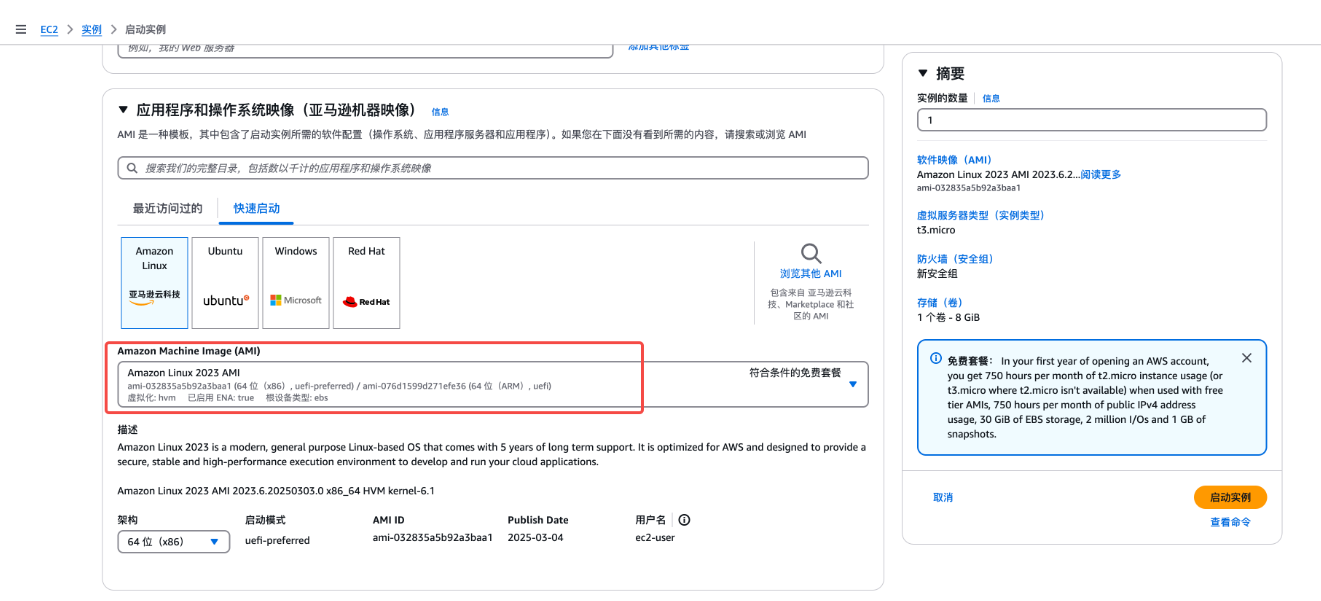Viewport: 1321px width, 601px height.
Task: Open 防火墙 (安全组) link
Action: (x=955, y=259)
